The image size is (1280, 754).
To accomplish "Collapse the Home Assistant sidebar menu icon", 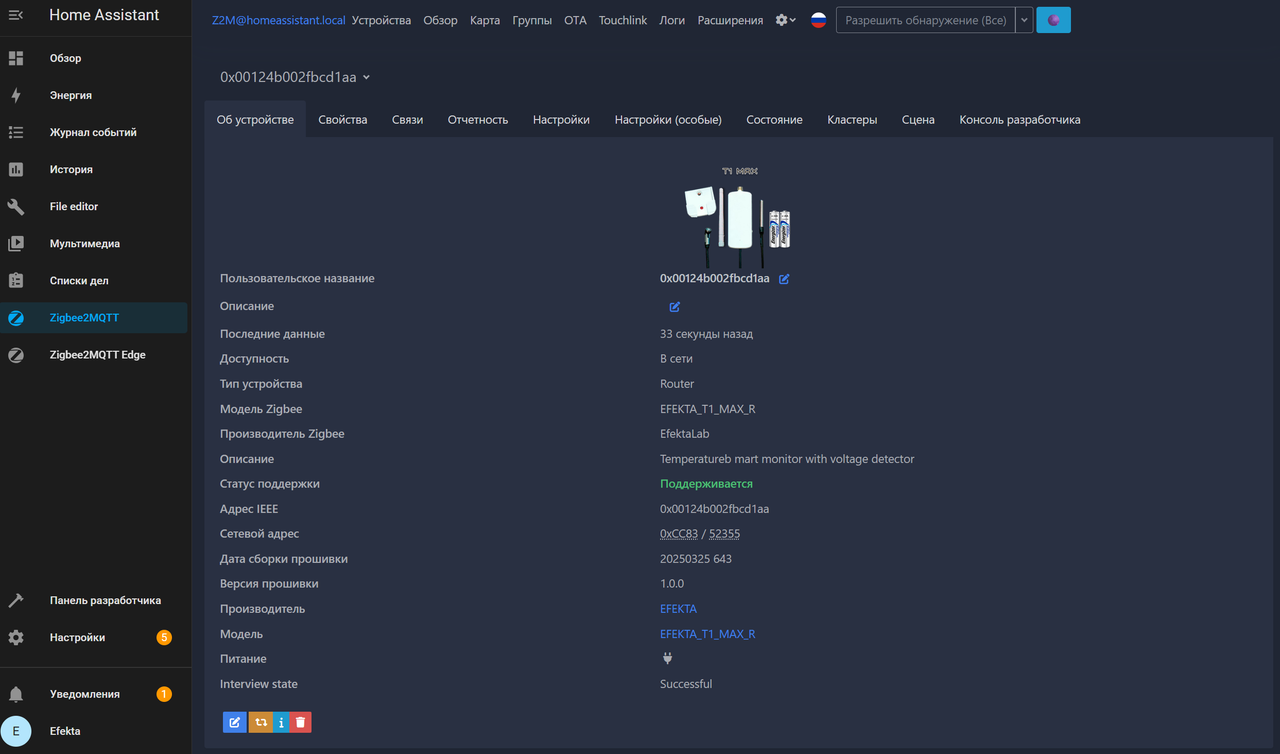I will [15, 15].
